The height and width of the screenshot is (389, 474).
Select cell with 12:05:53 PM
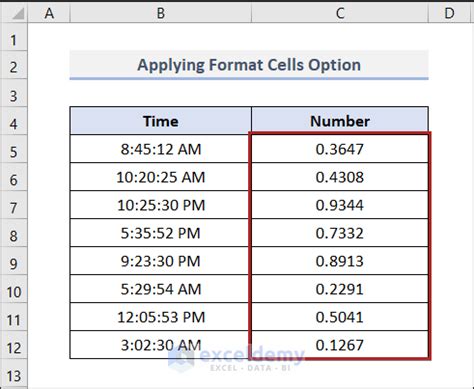[161, 317]
